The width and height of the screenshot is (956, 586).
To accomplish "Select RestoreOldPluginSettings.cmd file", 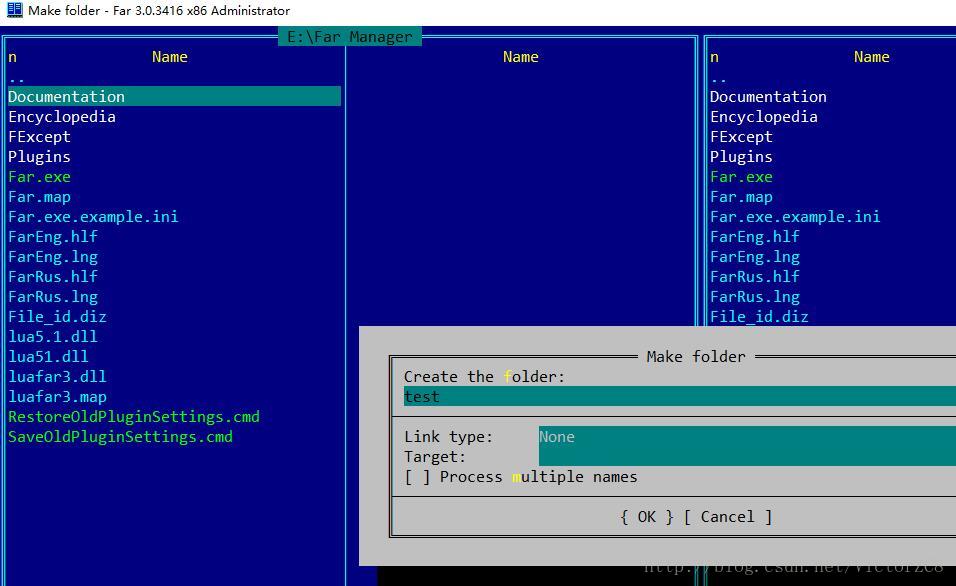I will tap(134, 416).
